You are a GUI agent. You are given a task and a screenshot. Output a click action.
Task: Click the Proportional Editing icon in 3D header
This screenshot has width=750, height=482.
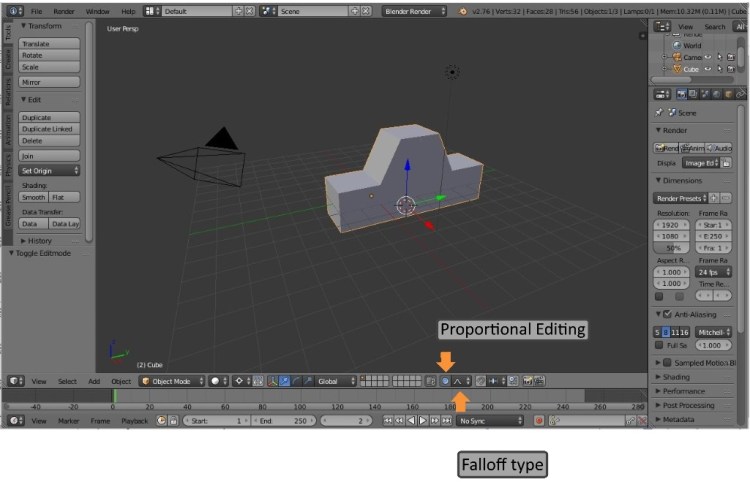[445, 381]
